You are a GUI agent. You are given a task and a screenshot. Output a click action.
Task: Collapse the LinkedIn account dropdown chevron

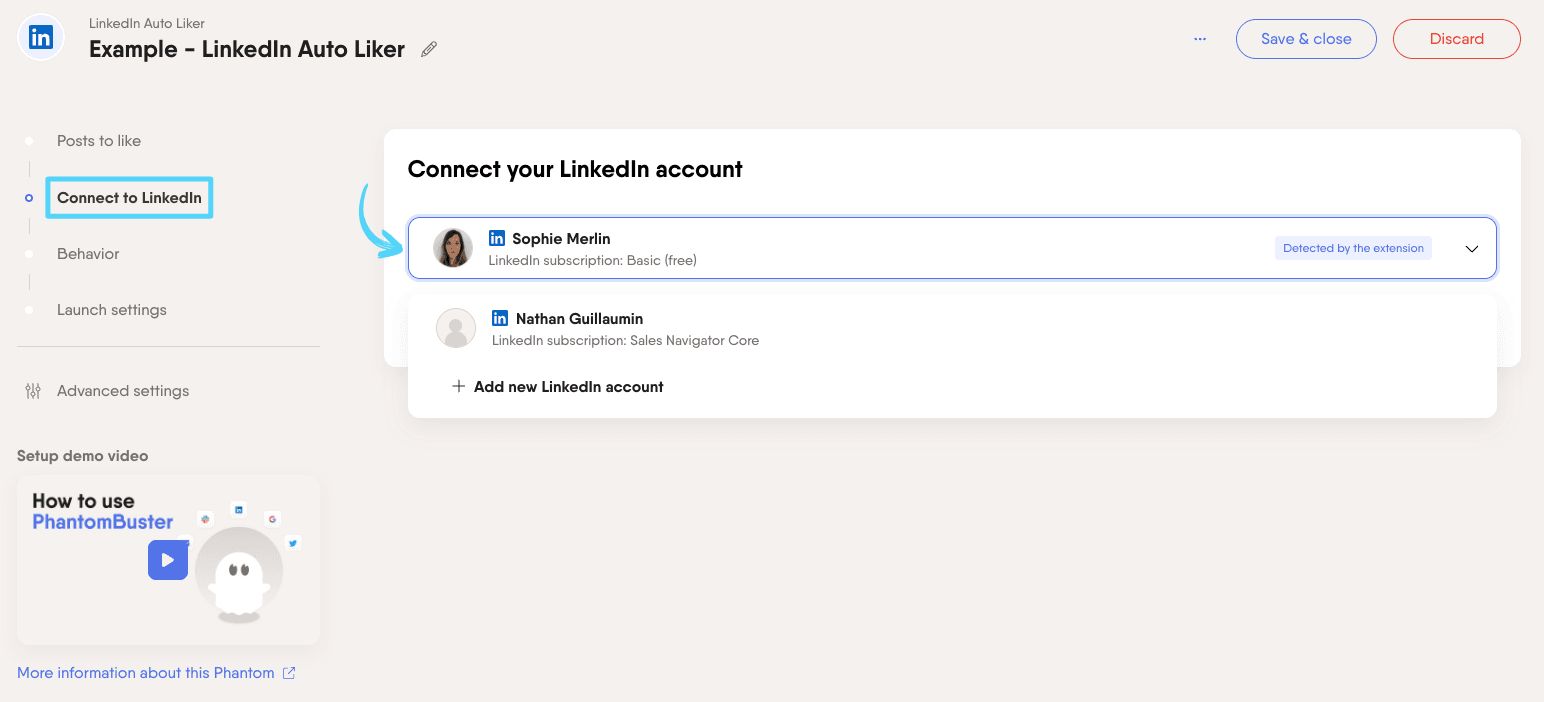pyautogui.click(x=1471, y=249)
